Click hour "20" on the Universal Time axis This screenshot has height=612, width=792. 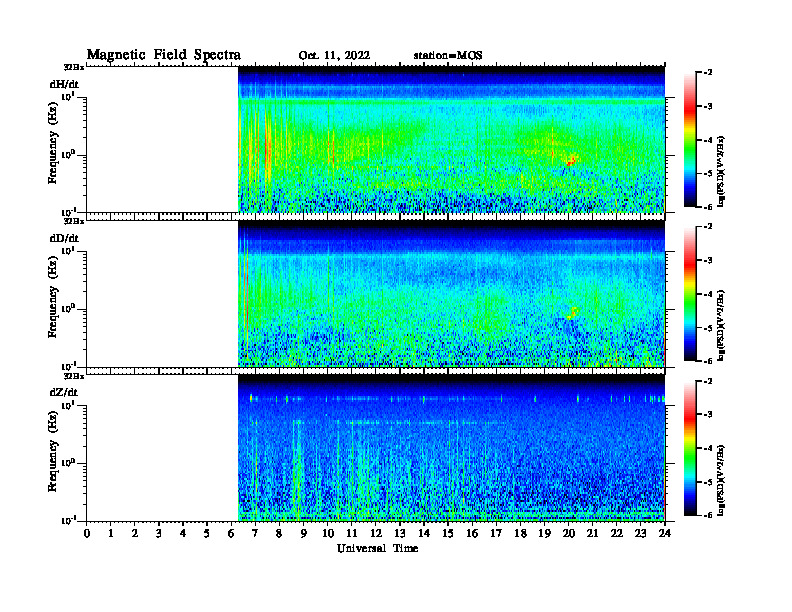(568, 534)
